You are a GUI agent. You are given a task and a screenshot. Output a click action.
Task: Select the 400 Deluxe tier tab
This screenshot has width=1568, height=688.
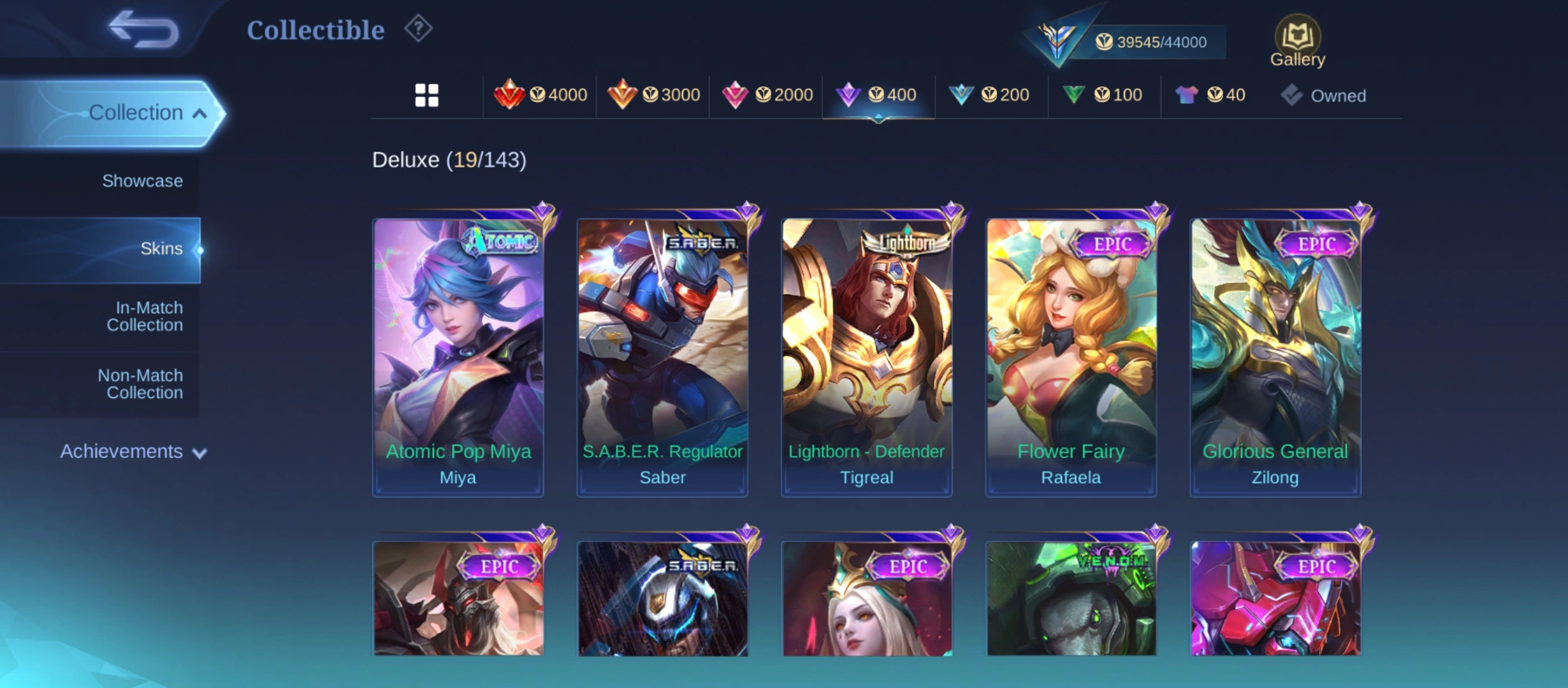pyautogui.click(x=878, y=96)
